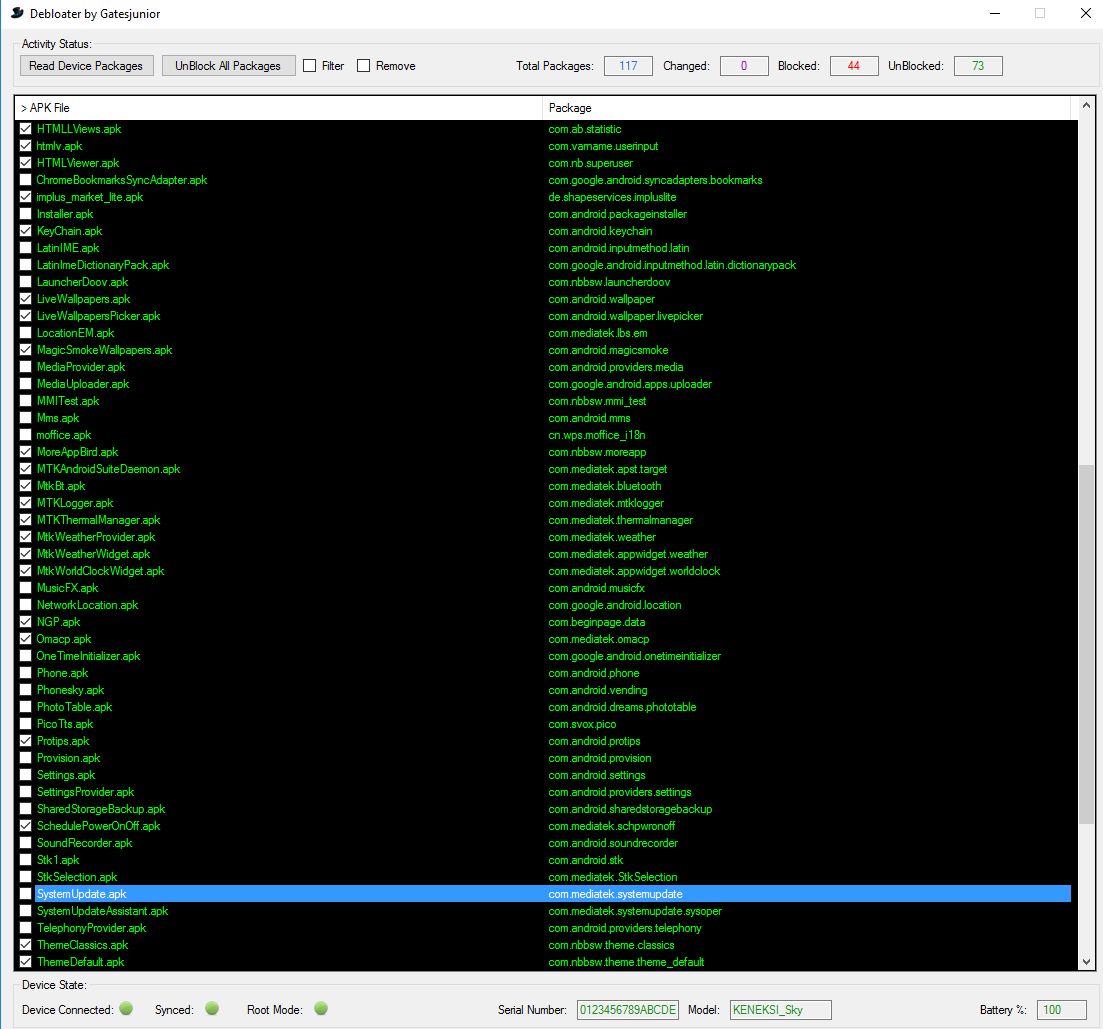Select MoreAppBird.apk row
1103x1029 pixels.
point(543,452)
